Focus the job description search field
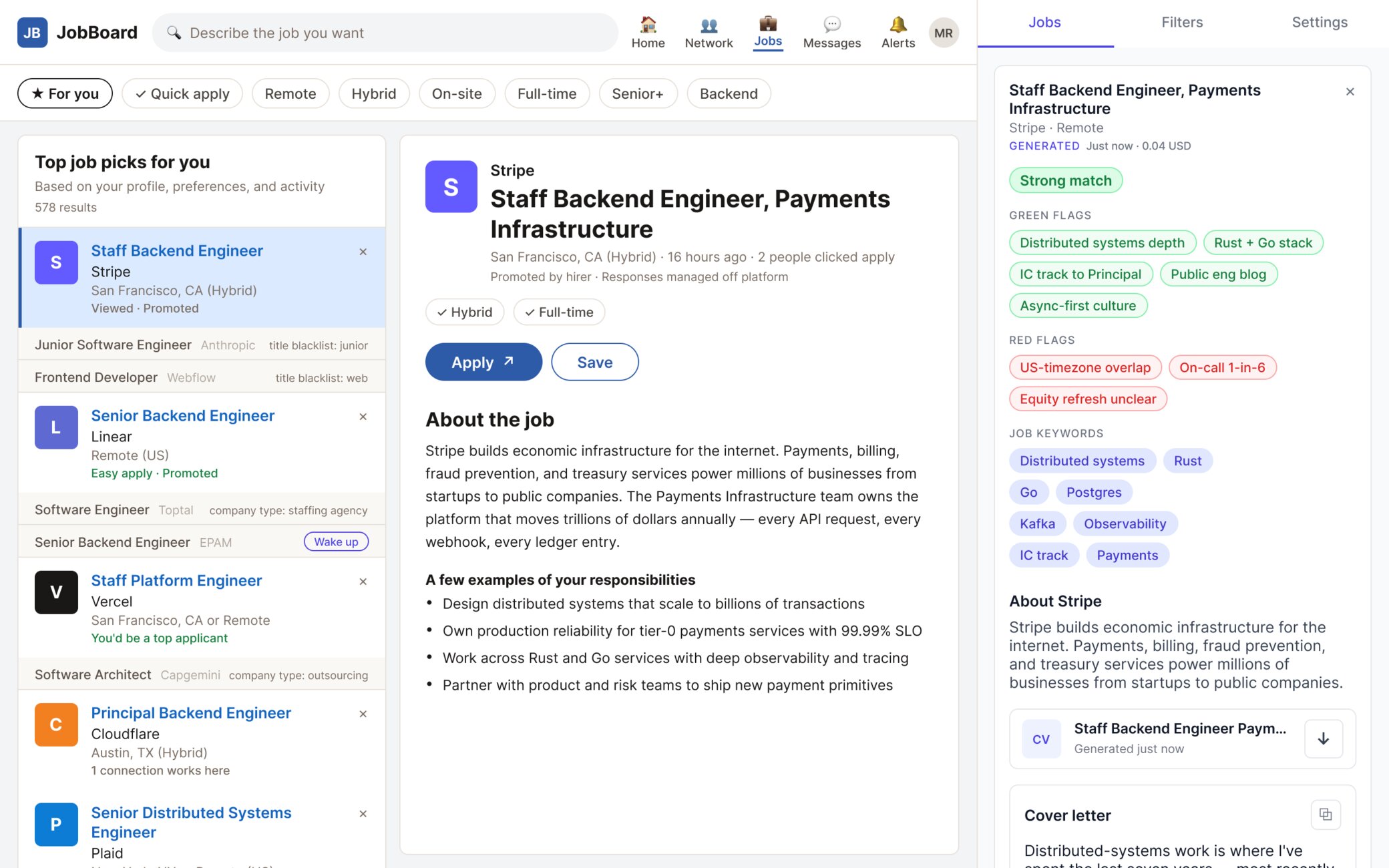The image size is (1389, 868). [385, 33]
